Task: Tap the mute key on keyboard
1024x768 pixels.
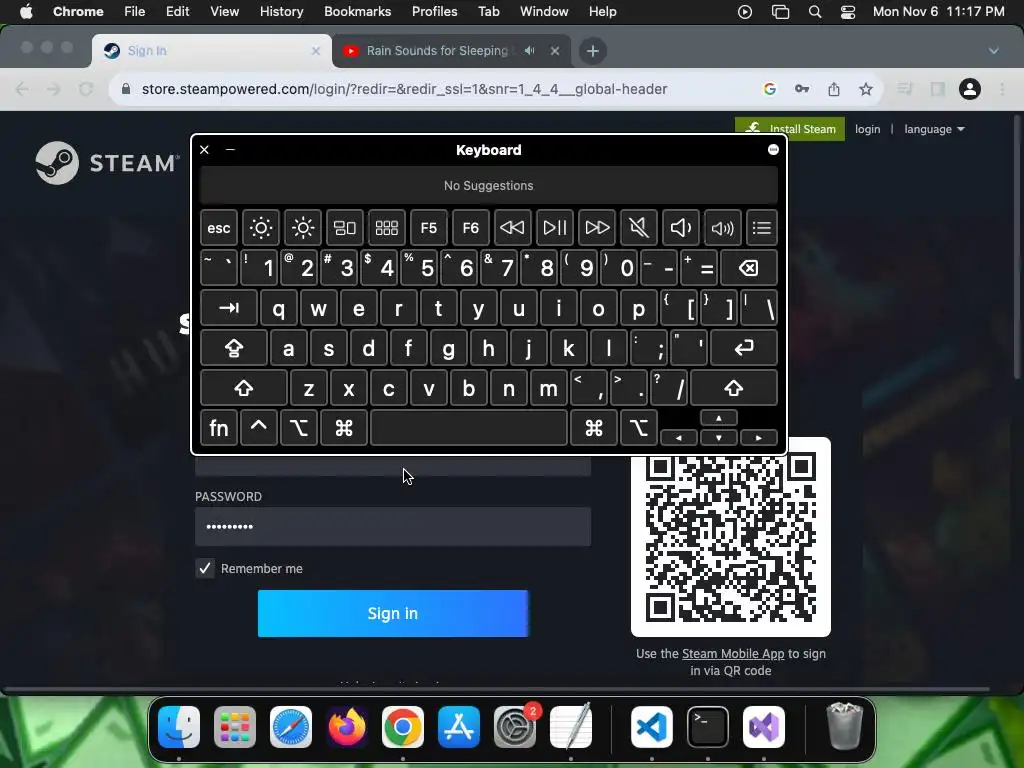Action: [x=639, y=228]
